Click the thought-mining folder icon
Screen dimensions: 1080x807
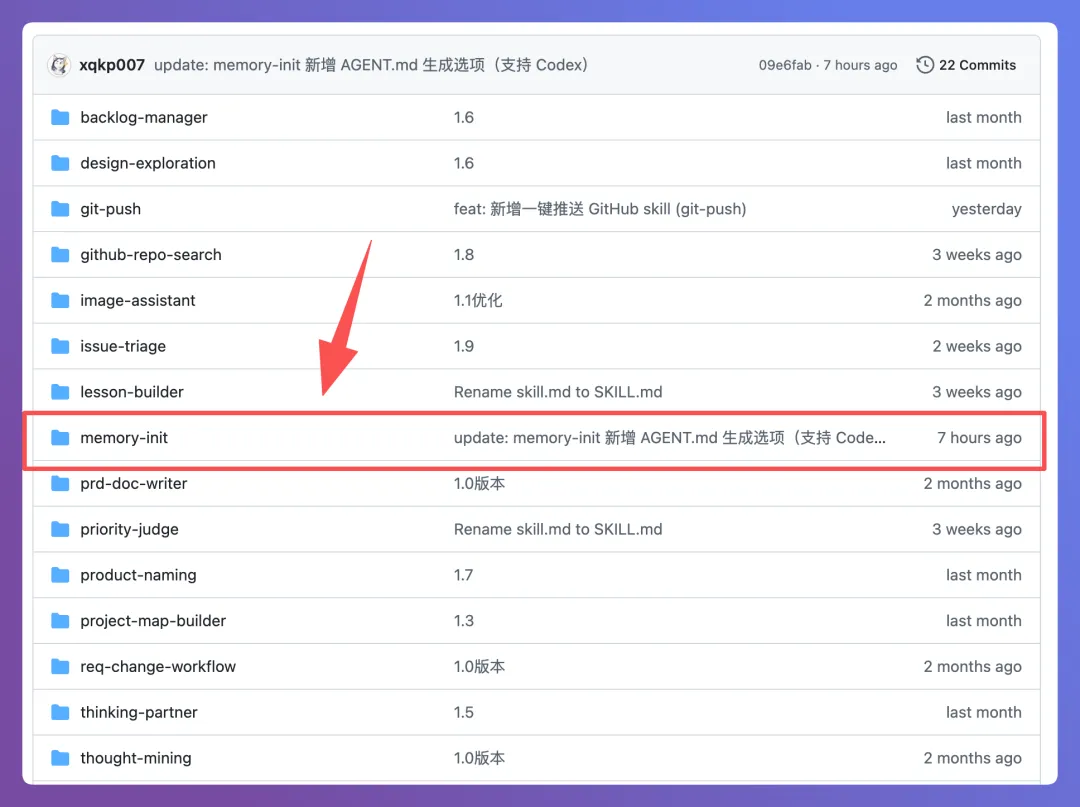(60, 758)
